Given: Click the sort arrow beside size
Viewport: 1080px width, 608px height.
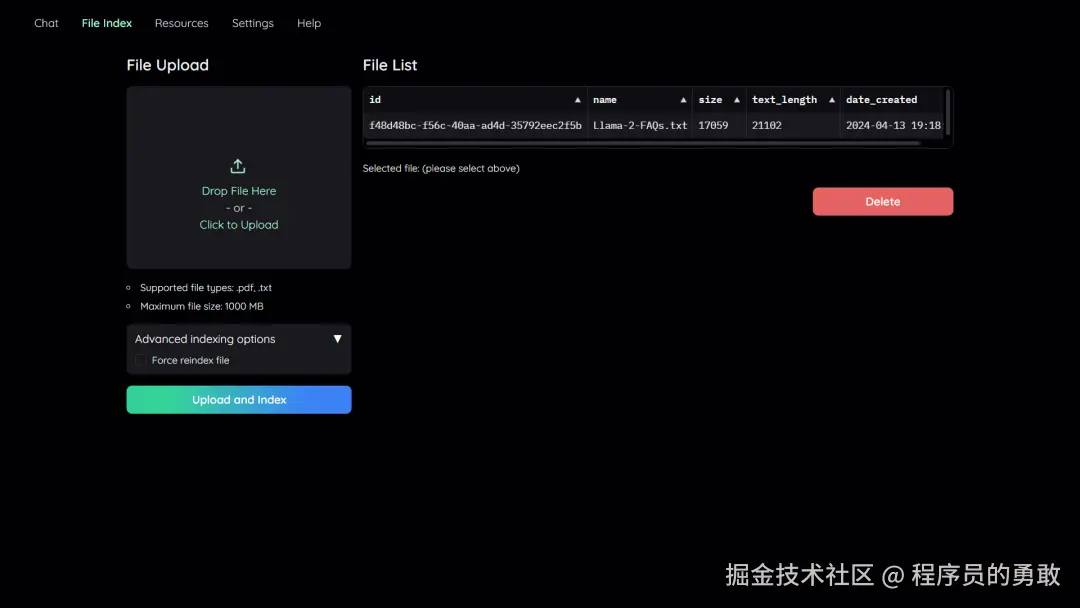Looking at the screenshot, I should pos(737,99).
